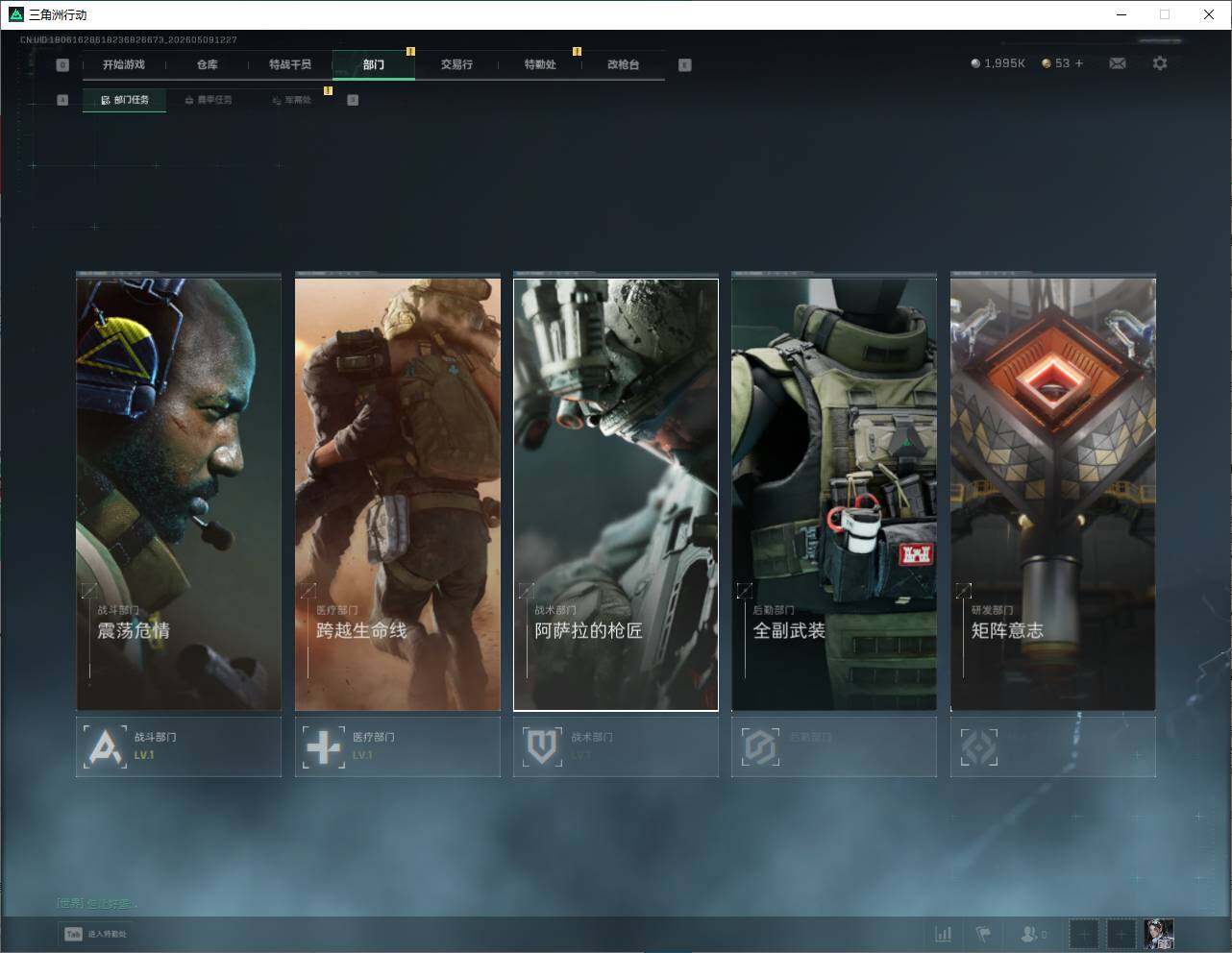Open settings via the gear icon

tap(1160, 63)
